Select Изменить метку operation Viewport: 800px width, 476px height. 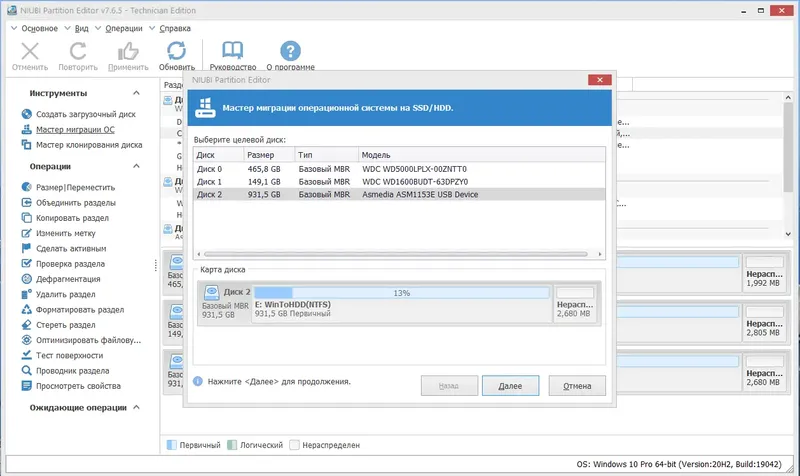point(65,233)
